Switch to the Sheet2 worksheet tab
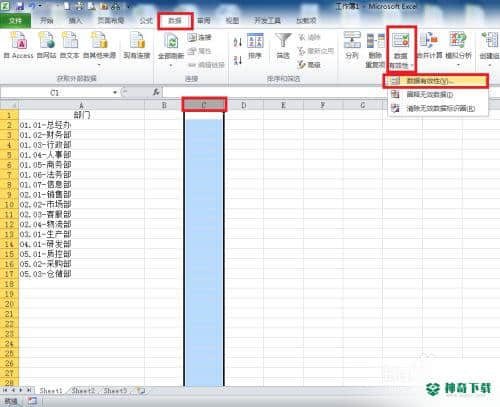 [x=83, y=390]
